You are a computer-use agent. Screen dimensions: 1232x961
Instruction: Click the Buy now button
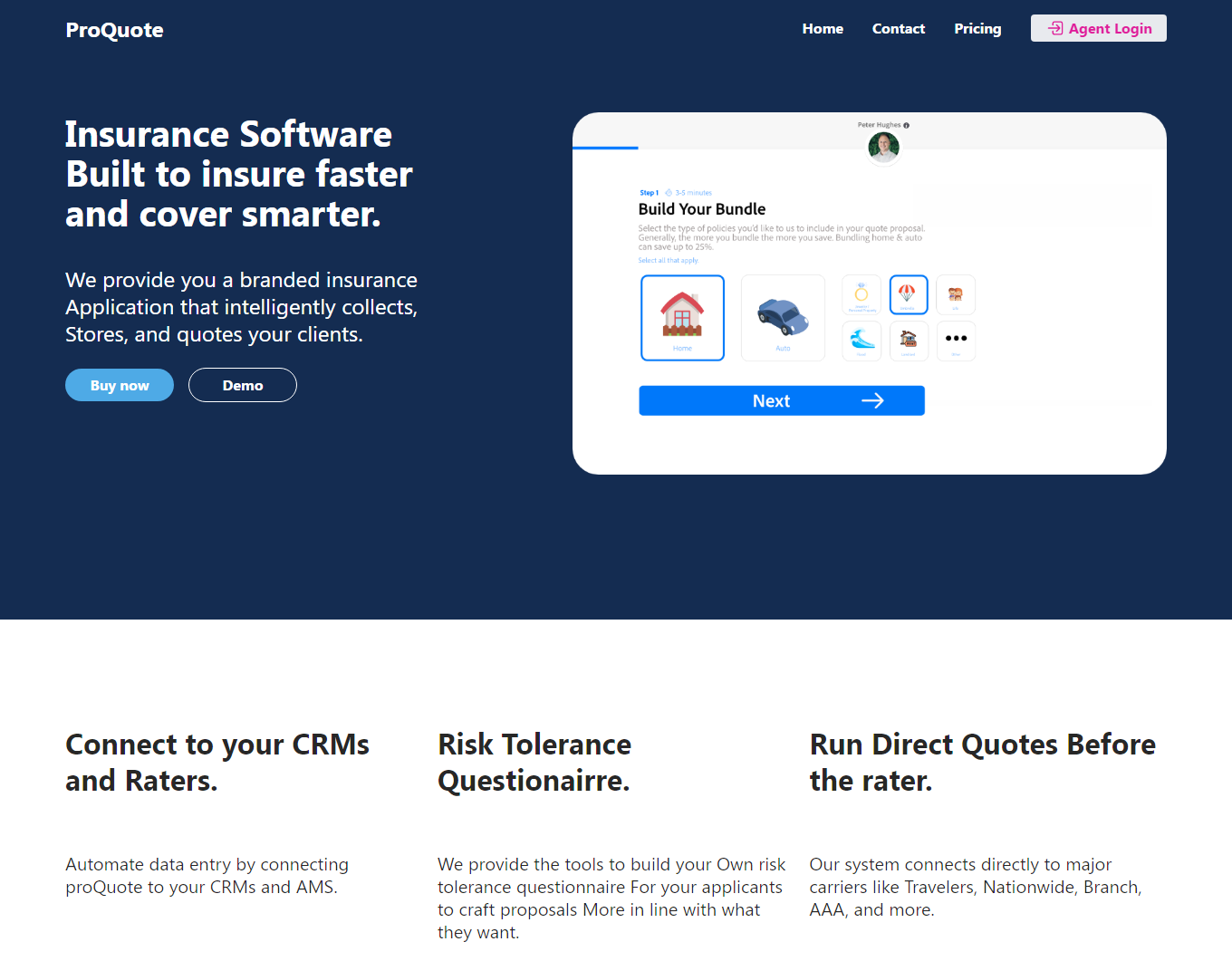119,384
